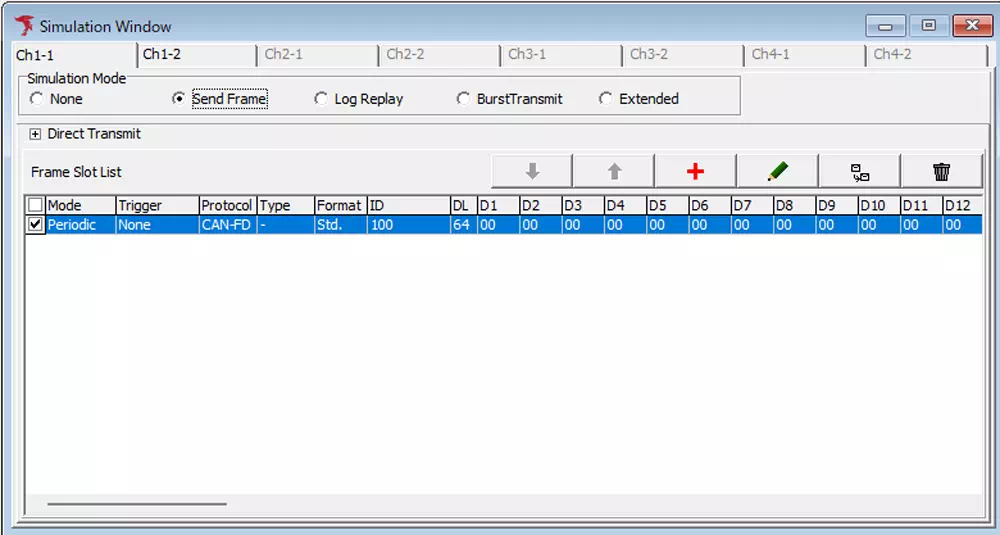Viewport: 1000px width, 535px height.
Task: Click the horizontal scrollbar in frame list
Action: [x=137, y=504]
